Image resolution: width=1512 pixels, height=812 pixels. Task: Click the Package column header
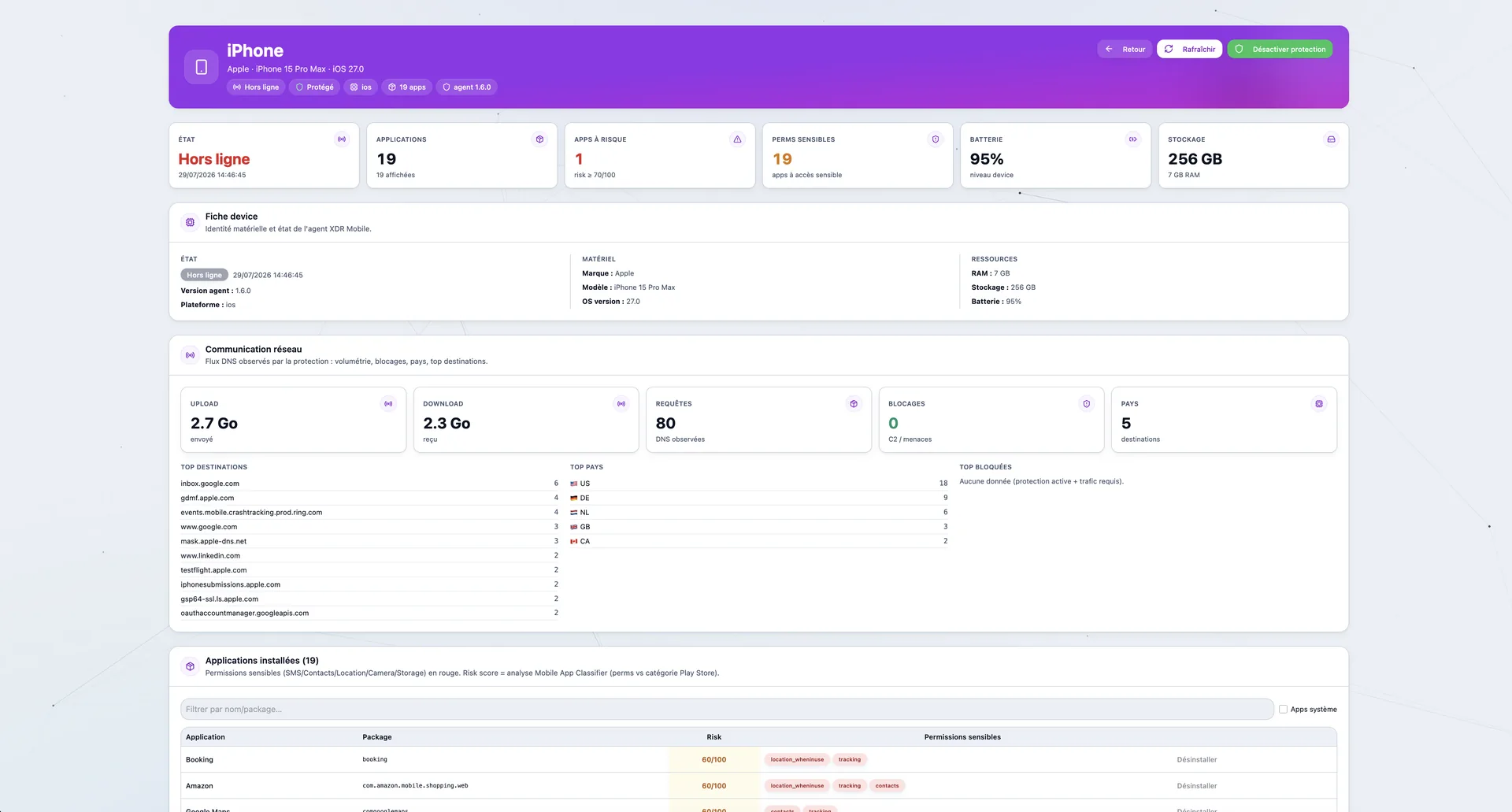tap(377, 737)
